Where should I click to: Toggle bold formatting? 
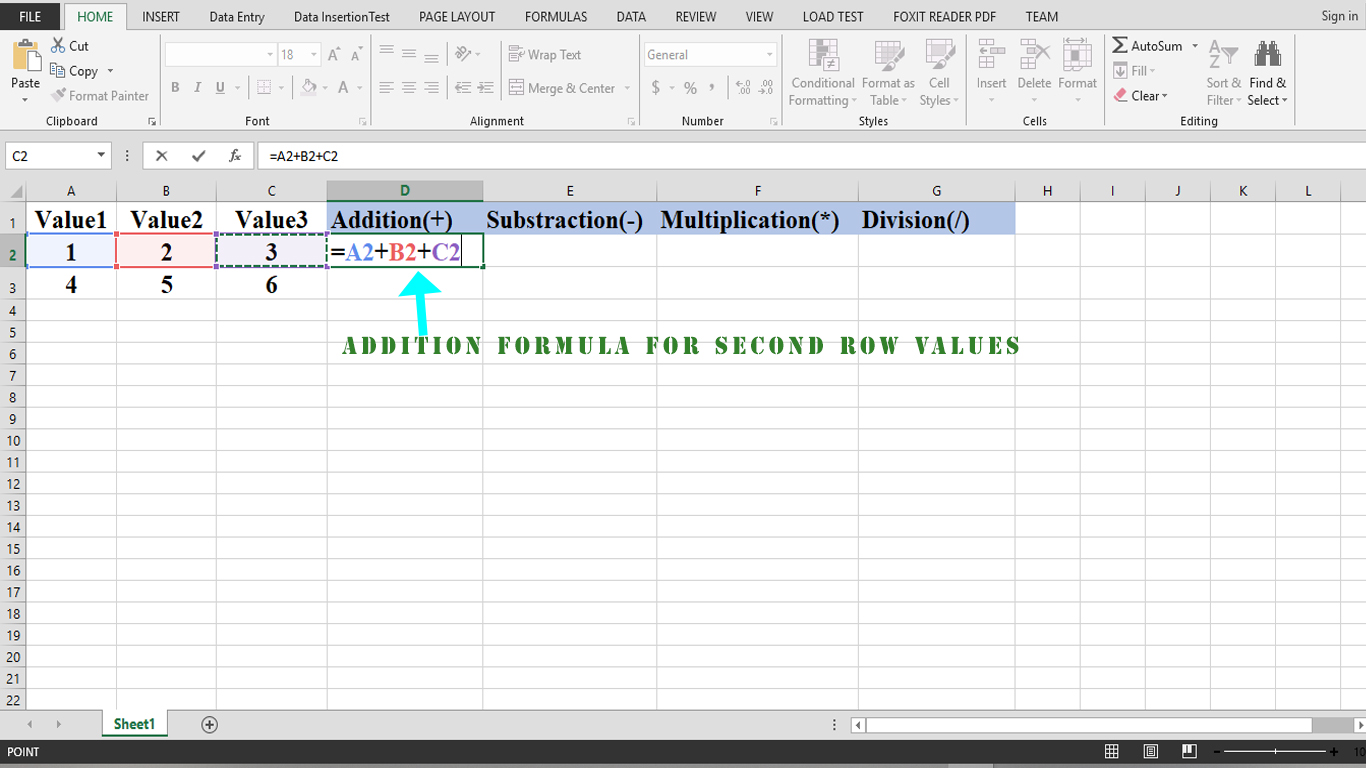click(x=175, y=88)
